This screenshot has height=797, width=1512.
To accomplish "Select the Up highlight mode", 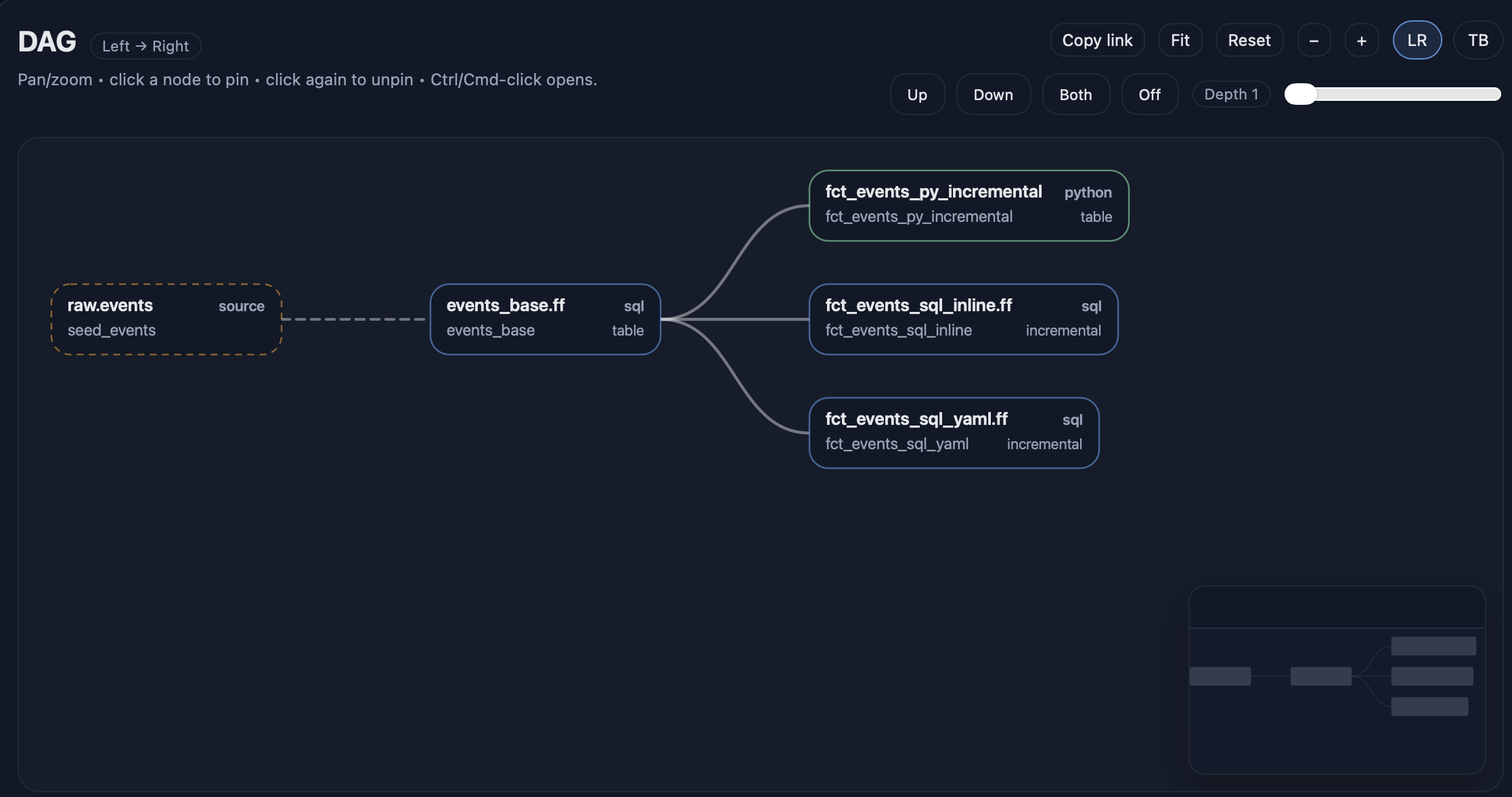I will (x=916, y=95).
